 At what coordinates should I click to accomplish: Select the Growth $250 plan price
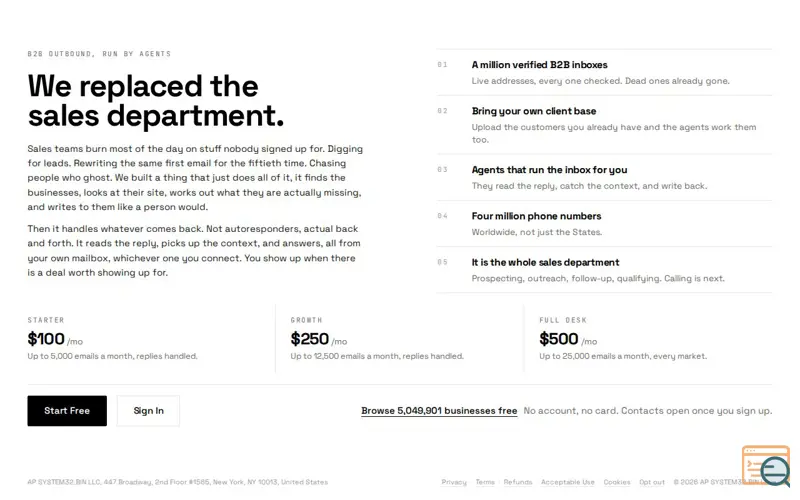[x=309, y=339]
